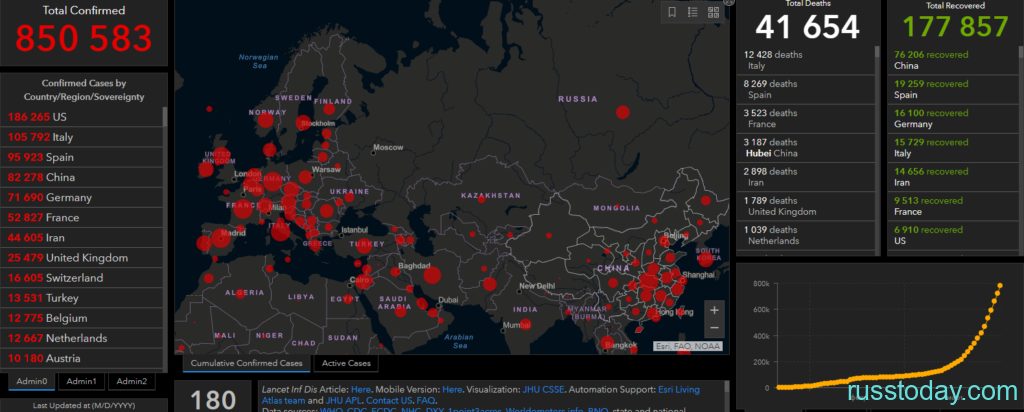Open the basemap gallery grid icon
1024x412 pixels.
pyautogui.click(x=713, y=12)
